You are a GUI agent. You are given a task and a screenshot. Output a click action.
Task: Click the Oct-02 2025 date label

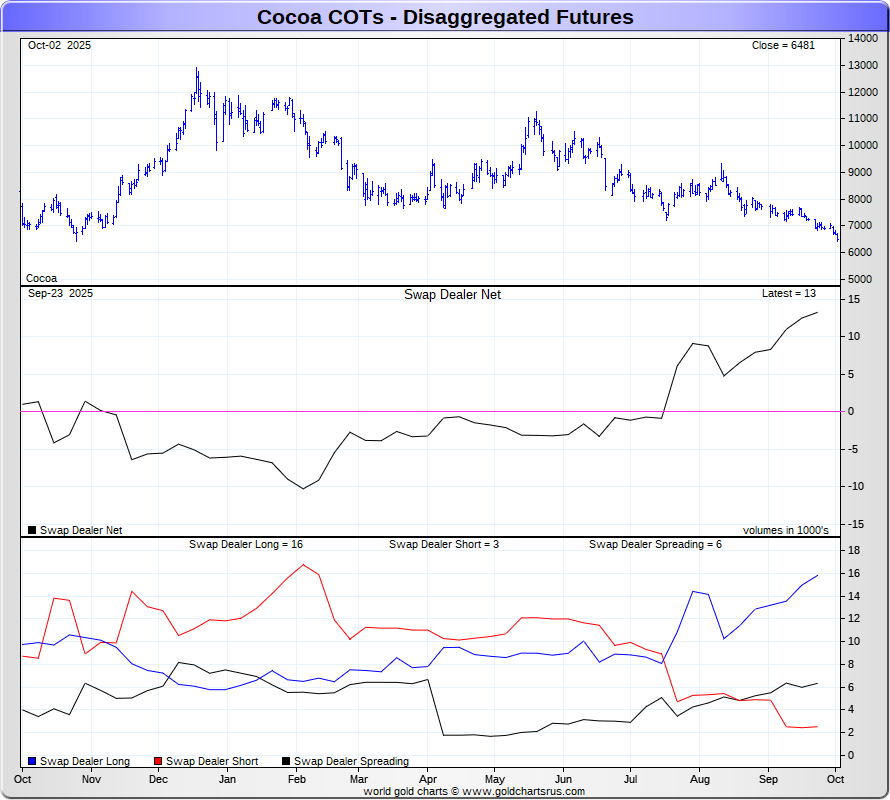[59, 46]
